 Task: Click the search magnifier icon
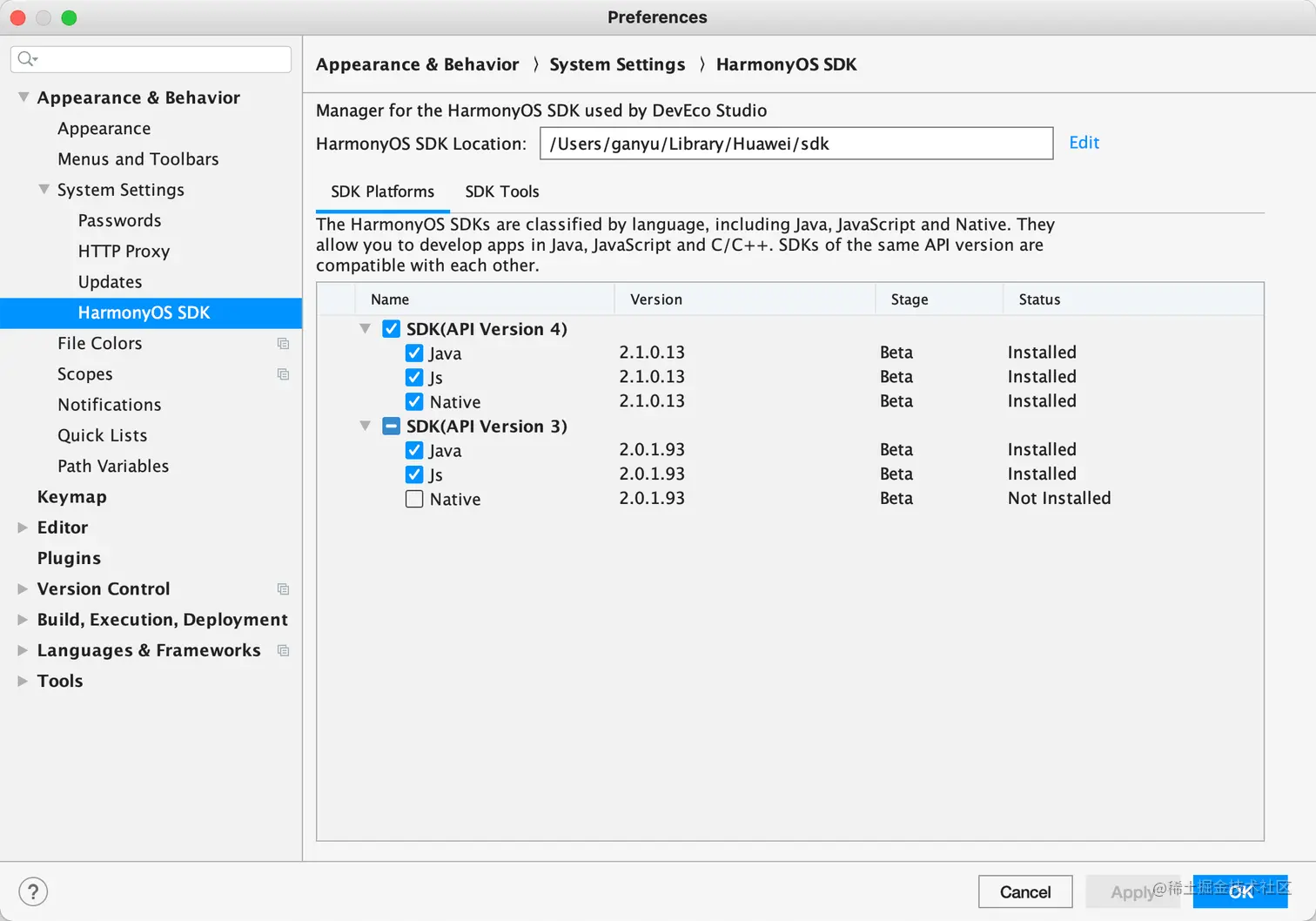26,58
